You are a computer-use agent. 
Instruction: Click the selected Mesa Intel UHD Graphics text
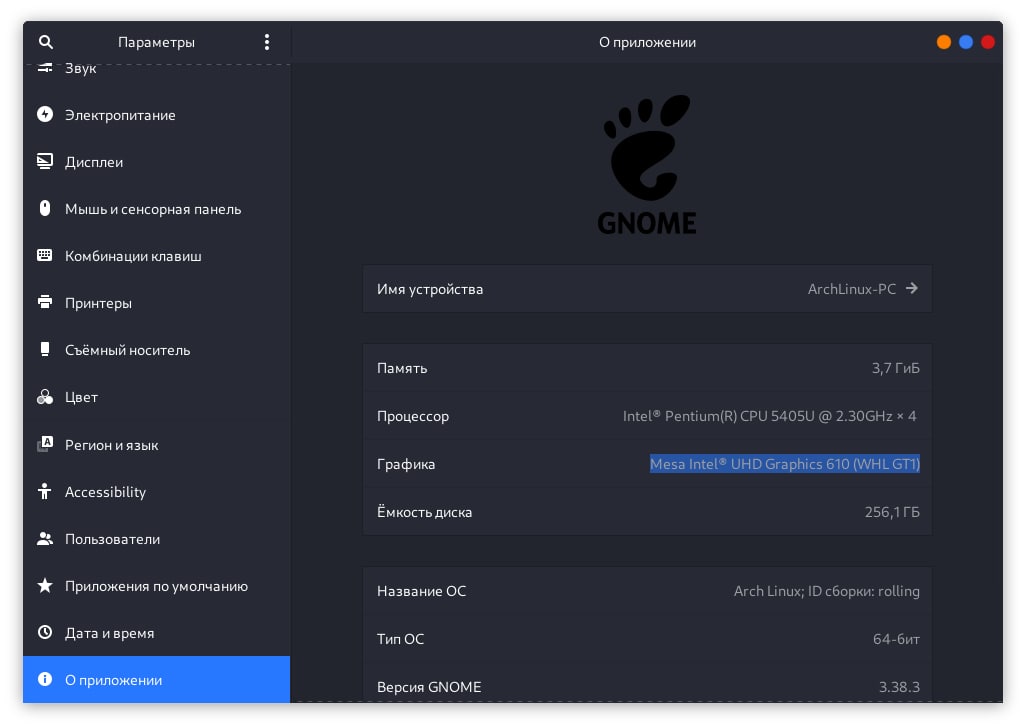[785, 464]
